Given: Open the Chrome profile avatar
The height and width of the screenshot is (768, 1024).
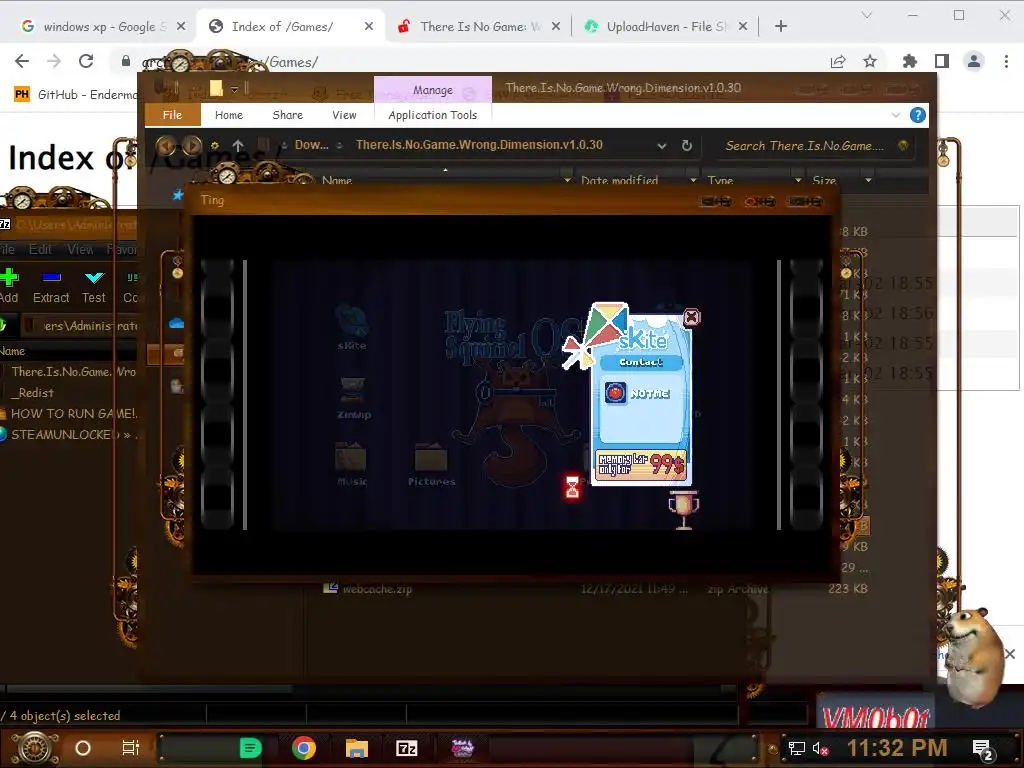Looking at the screenshot, I should (x=974, y=61).
